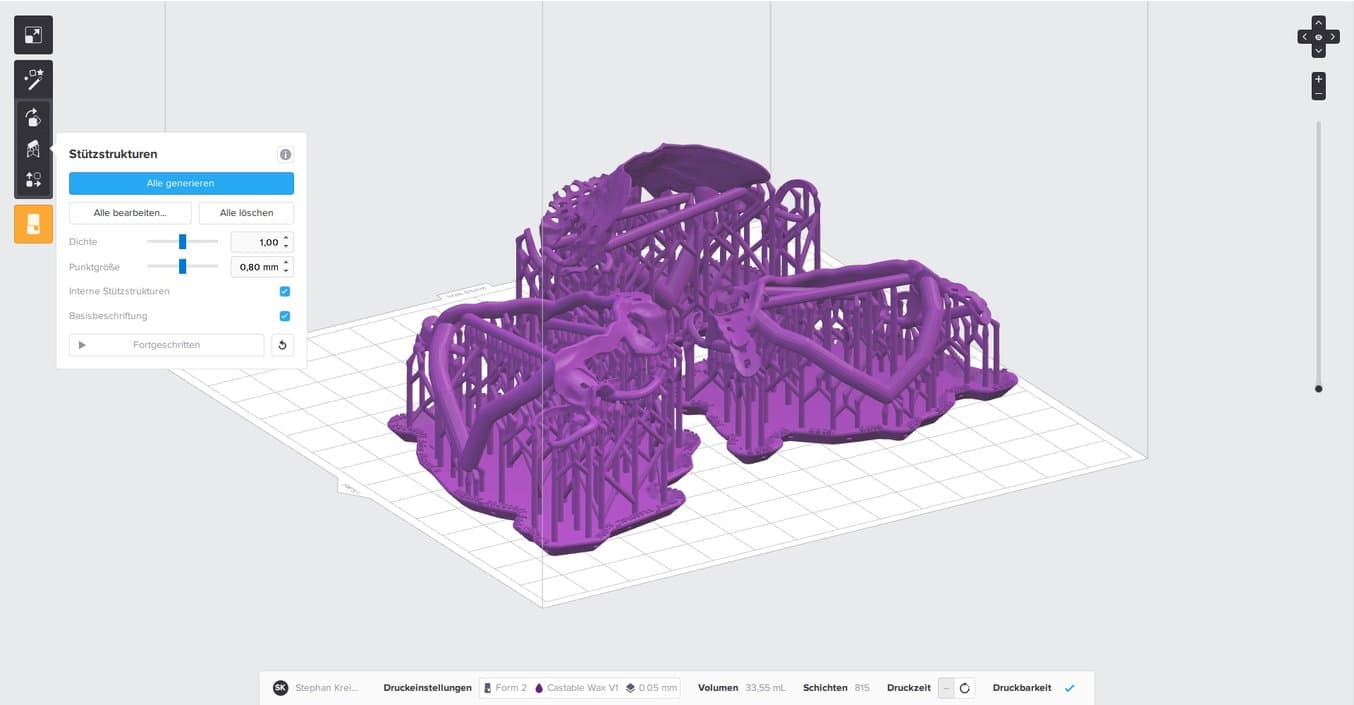This screenshot has height=705, width=1354.
Task: Disable Interne Stützstrukturen
Action: (x=283, y=291)
